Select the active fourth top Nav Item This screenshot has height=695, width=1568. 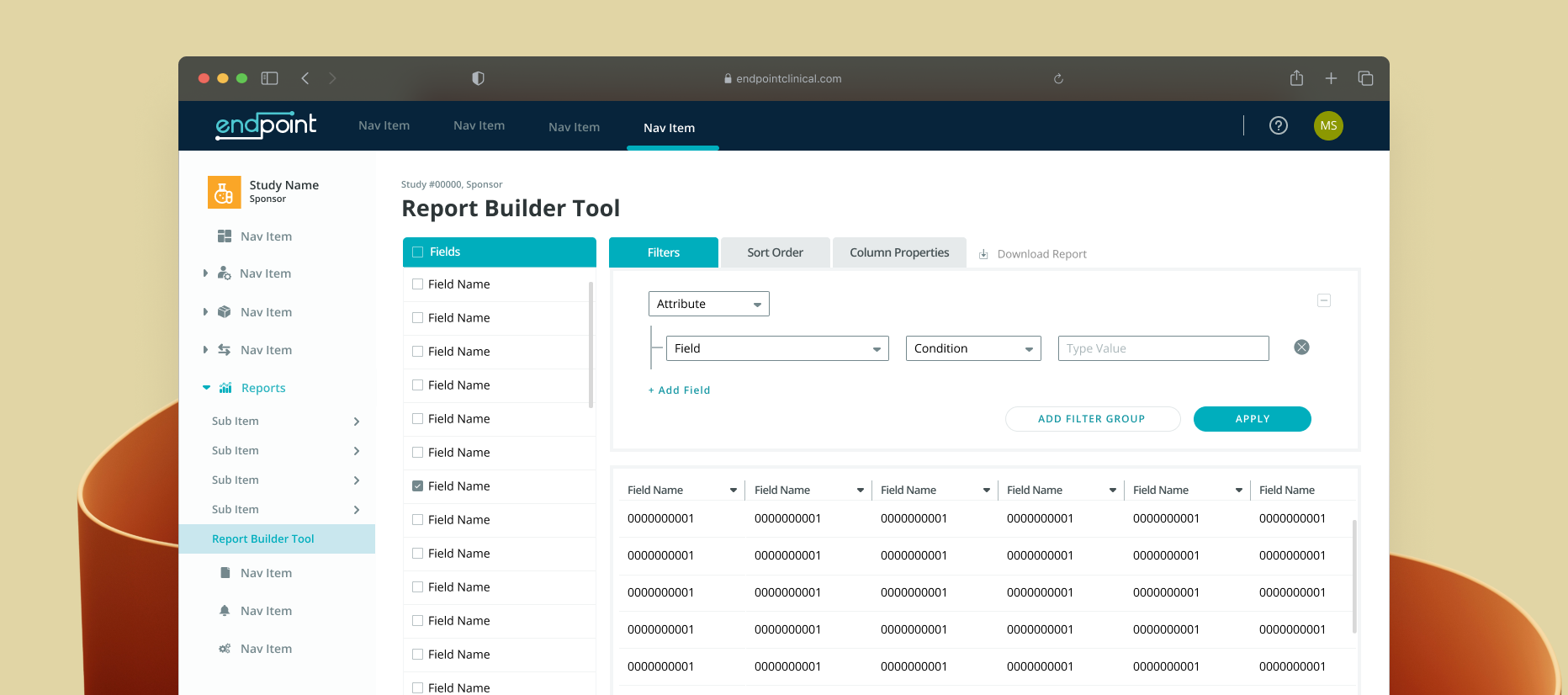coord(670,128)
